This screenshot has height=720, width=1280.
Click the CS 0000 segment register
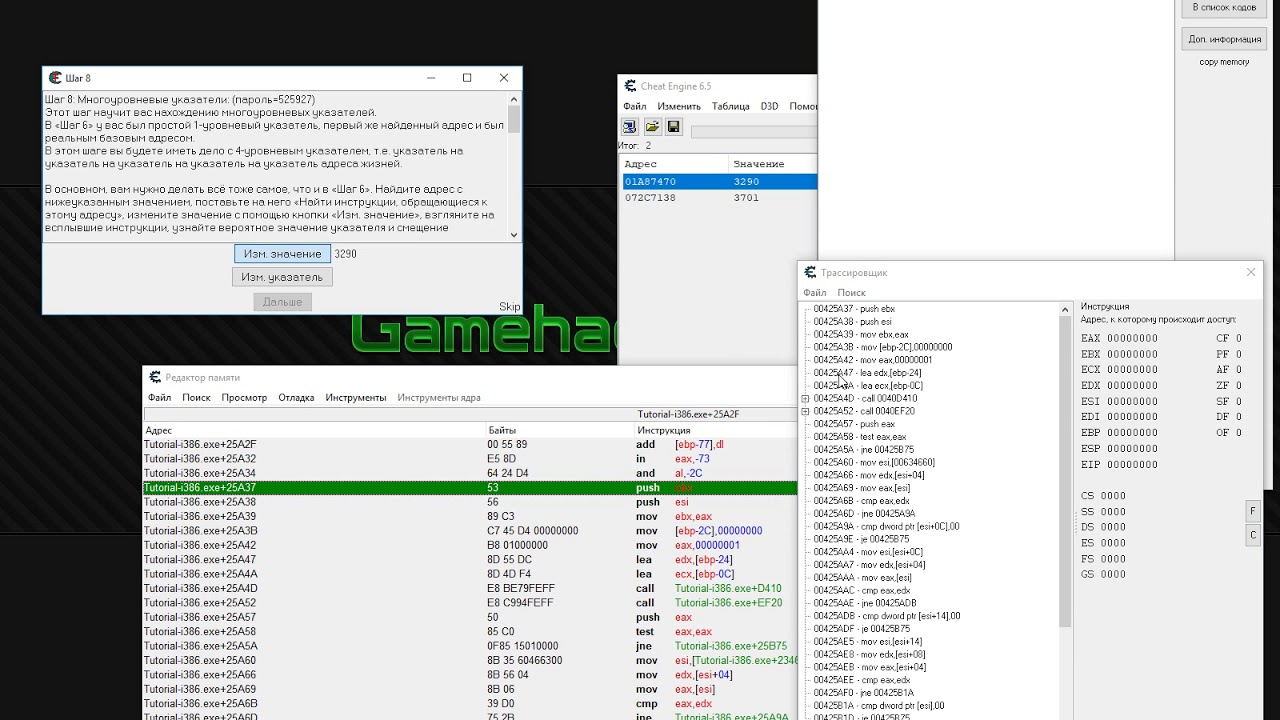[x=1103, y=496]
